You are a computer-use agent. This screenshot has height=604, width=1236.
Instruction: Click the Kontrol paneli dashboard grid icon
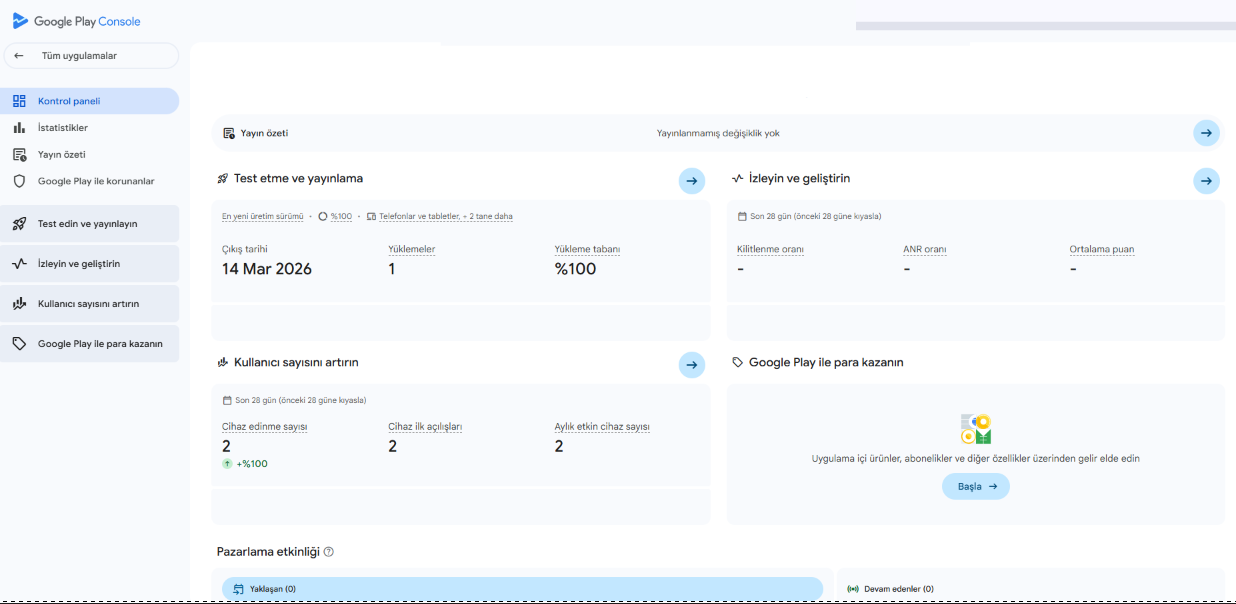[x=19, y=101]
